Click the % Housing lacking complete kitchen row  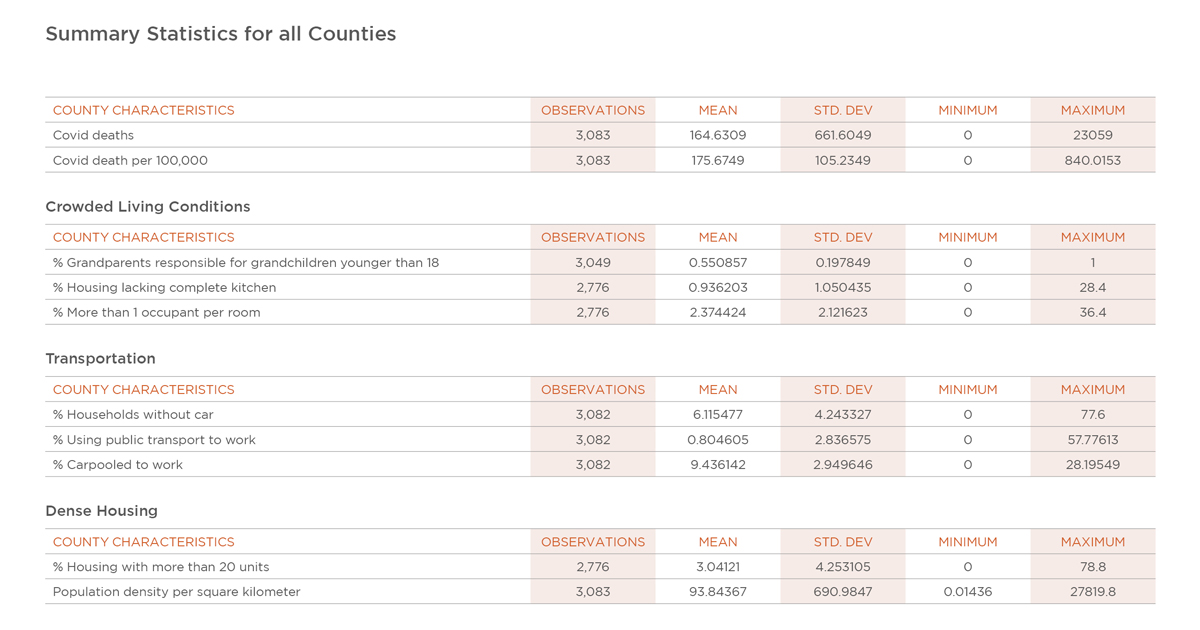pos(600,287)
